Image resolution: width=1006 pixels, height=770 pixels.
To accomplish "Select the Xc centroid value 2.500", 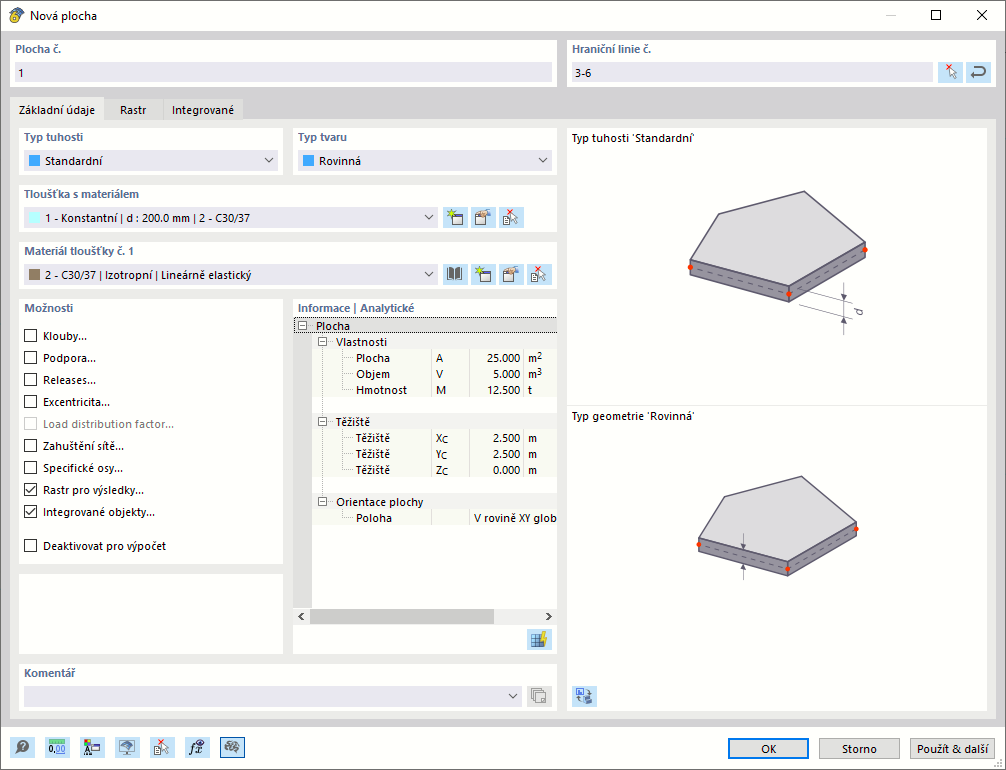I will tap(506, 438).
